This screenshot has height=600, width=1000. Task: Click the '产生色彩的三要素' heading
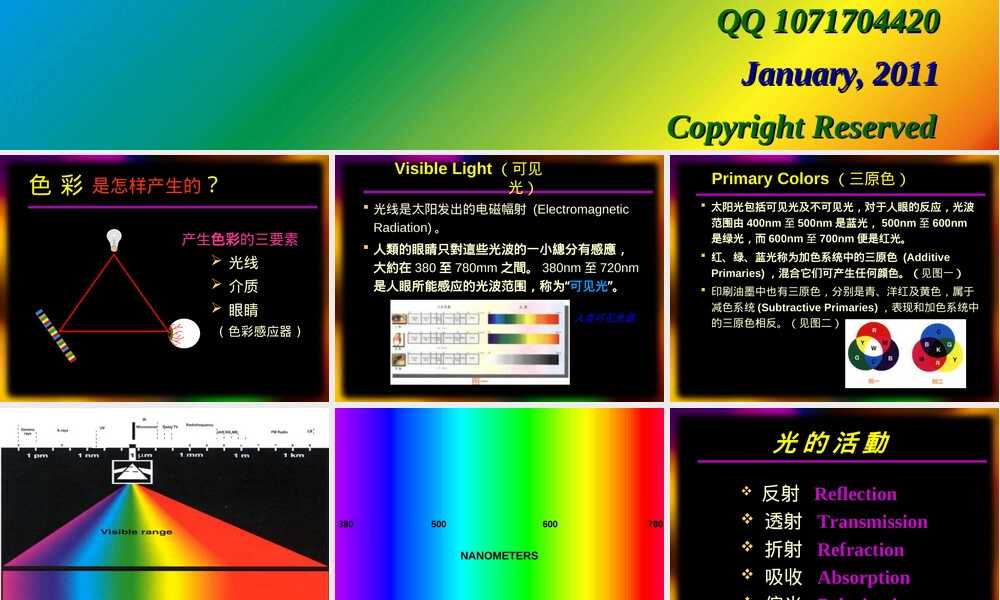240,239
